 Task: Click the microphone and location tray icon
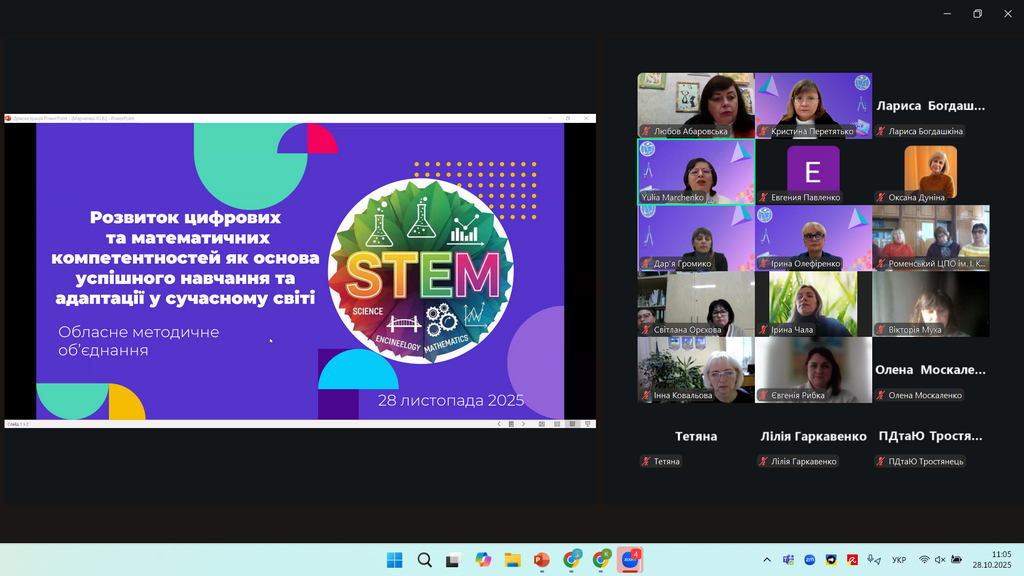tap(874, 560)
